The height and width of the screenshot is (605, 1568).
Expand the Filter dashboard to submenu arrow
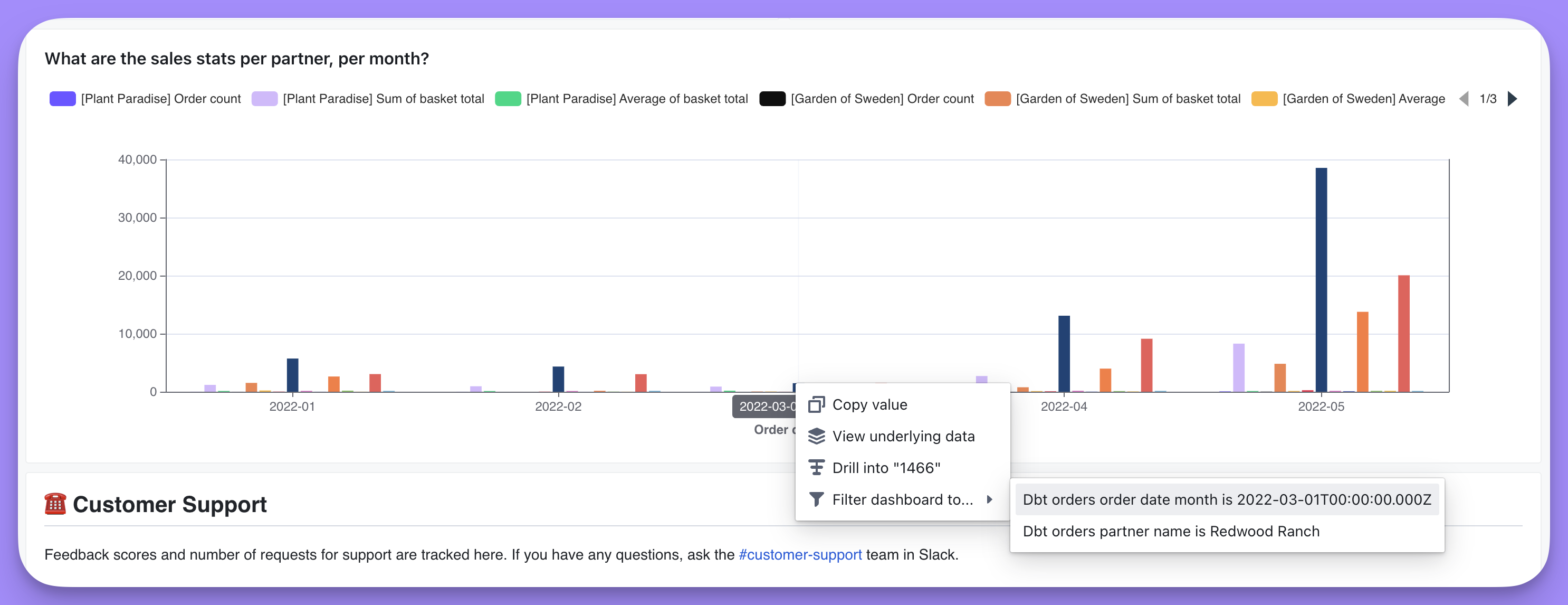pos(990,499)
